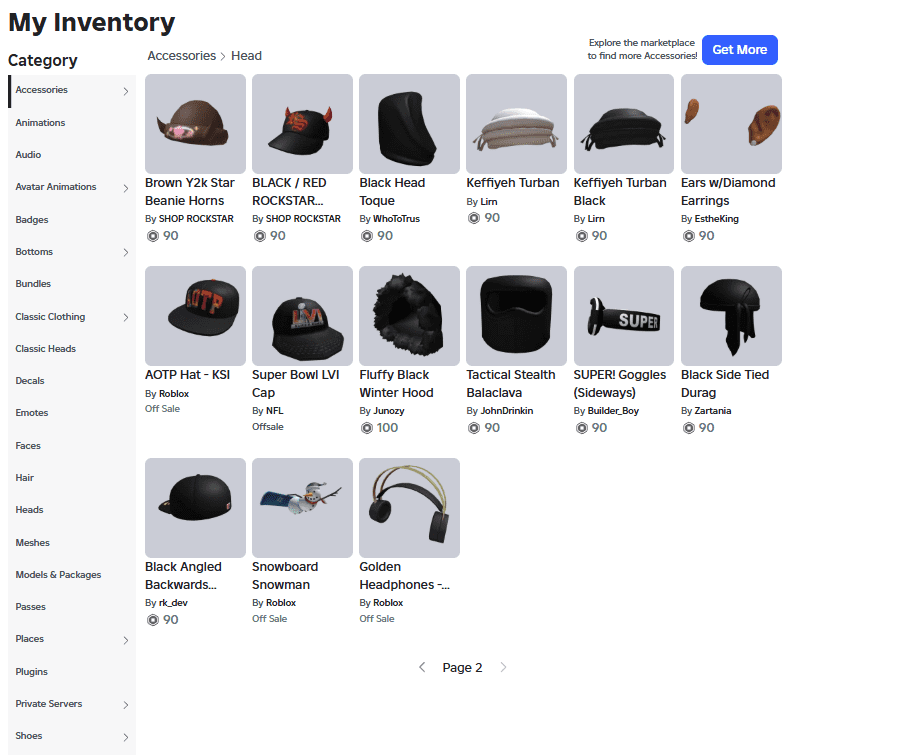Open the Keffiyeh Turban Black title link
The height and width of the screenshot is (755, 908).
point(619,192)
